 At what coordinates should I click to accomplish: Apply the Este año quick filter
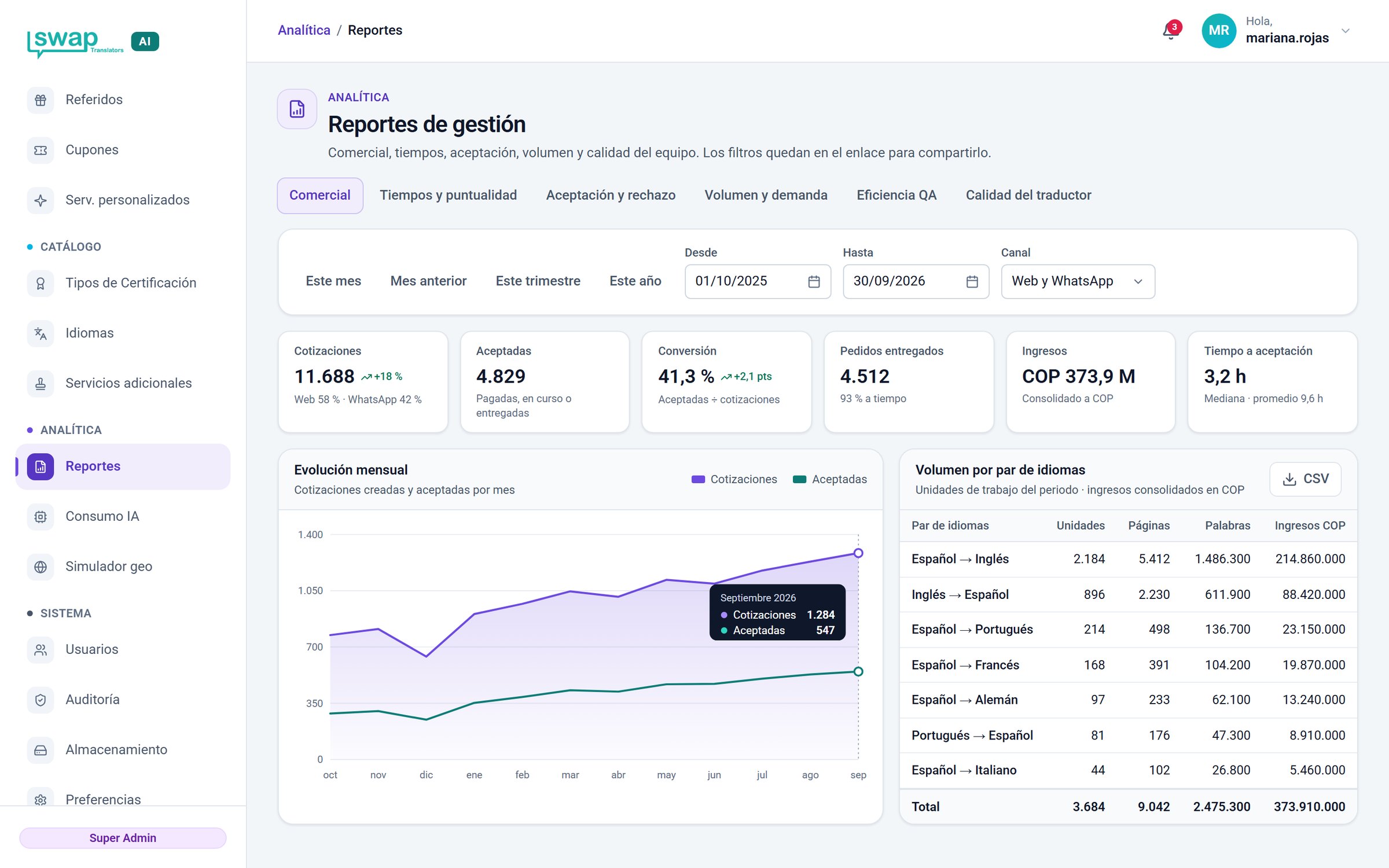coord(635,281)
